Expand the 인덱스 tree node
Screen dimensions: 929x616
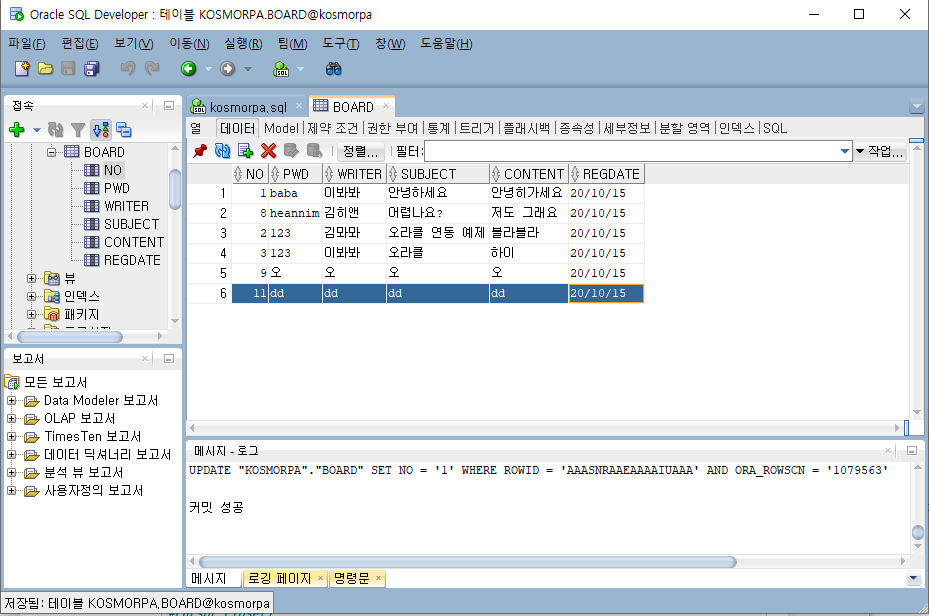tap(31, 296)
